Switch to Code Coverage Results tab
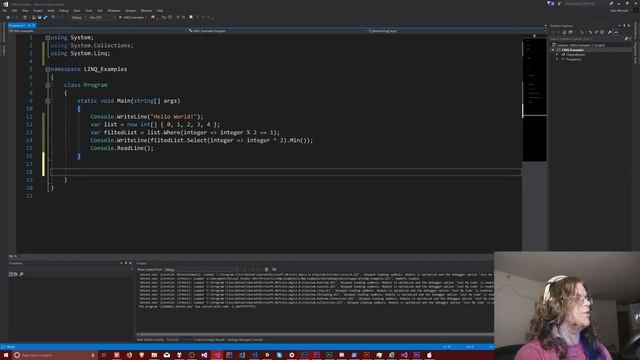This screenshot has height=360, width=640. click(x=209, y=340)
